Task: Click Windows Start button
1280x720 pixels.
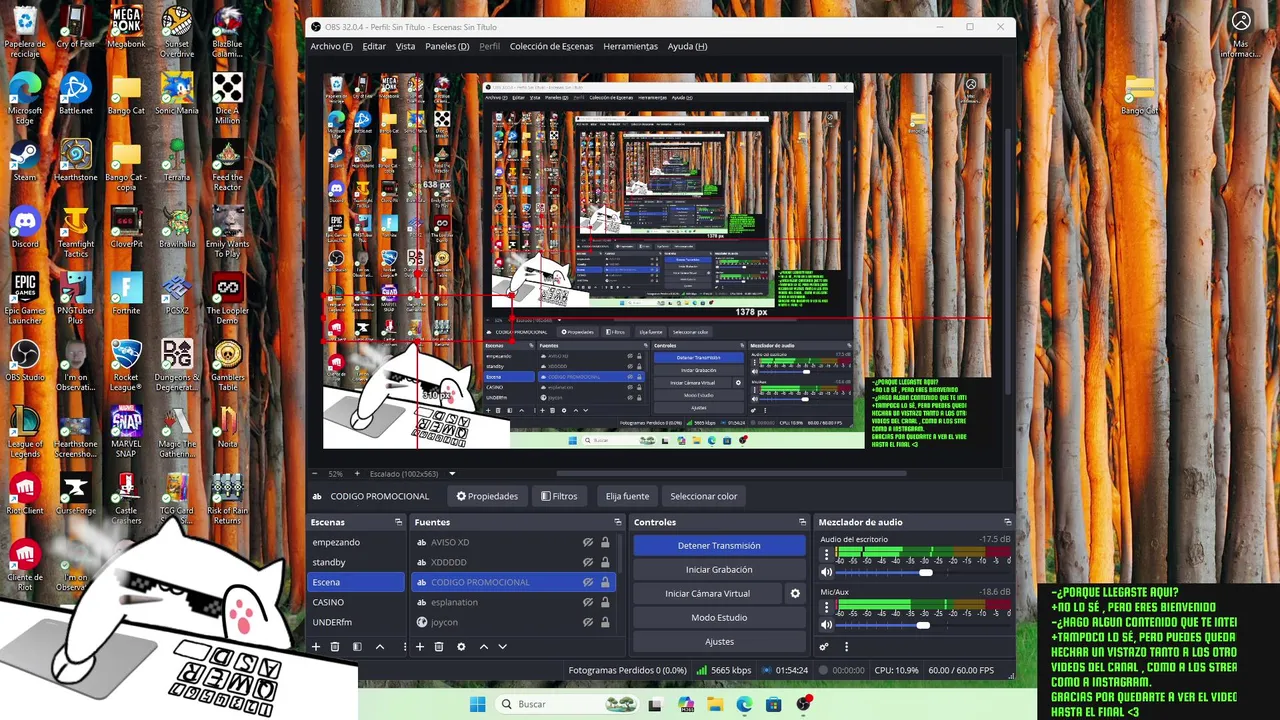Action: click(477, 704)
